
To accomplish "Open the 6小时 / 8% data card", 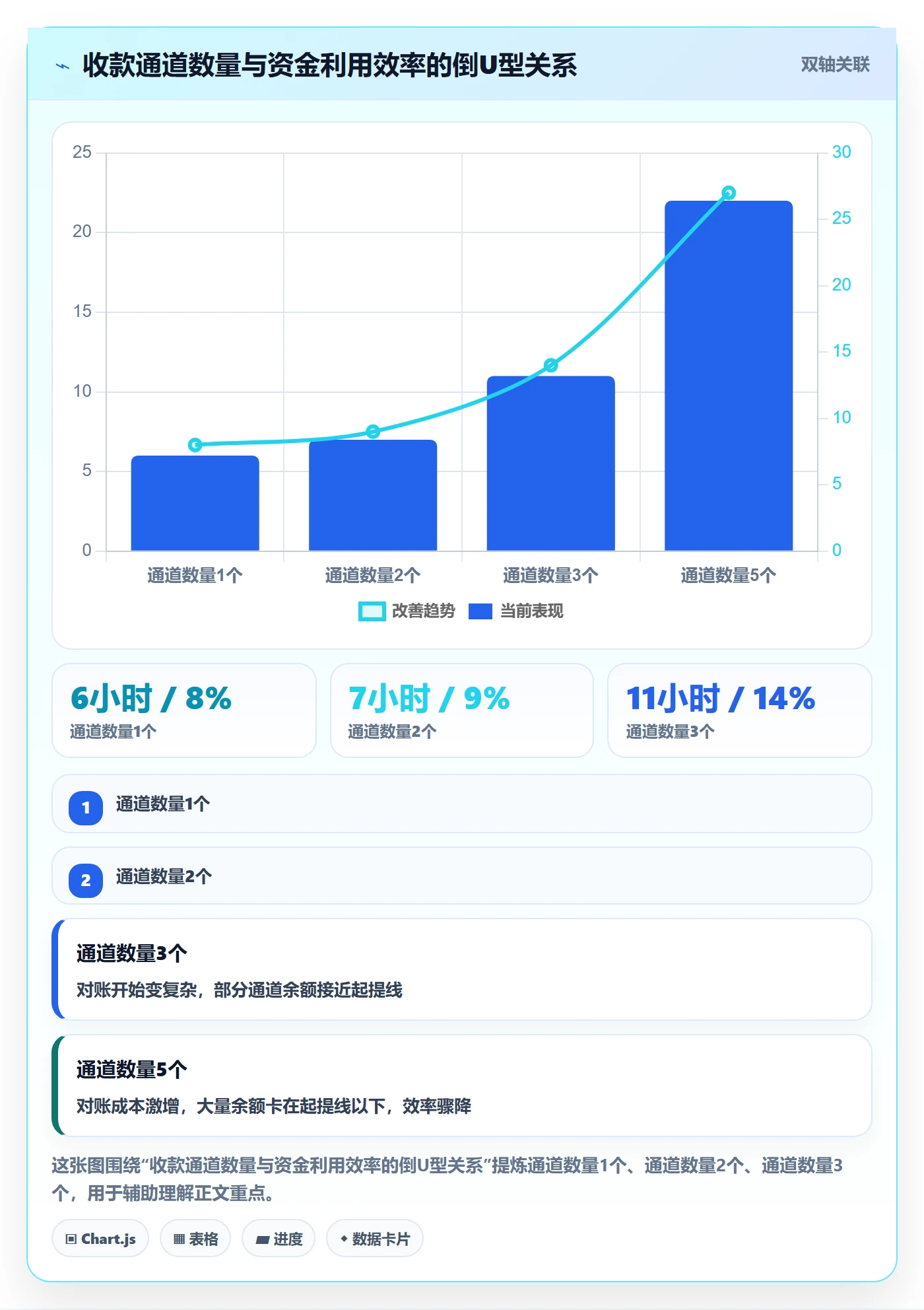I will point(184,710).
